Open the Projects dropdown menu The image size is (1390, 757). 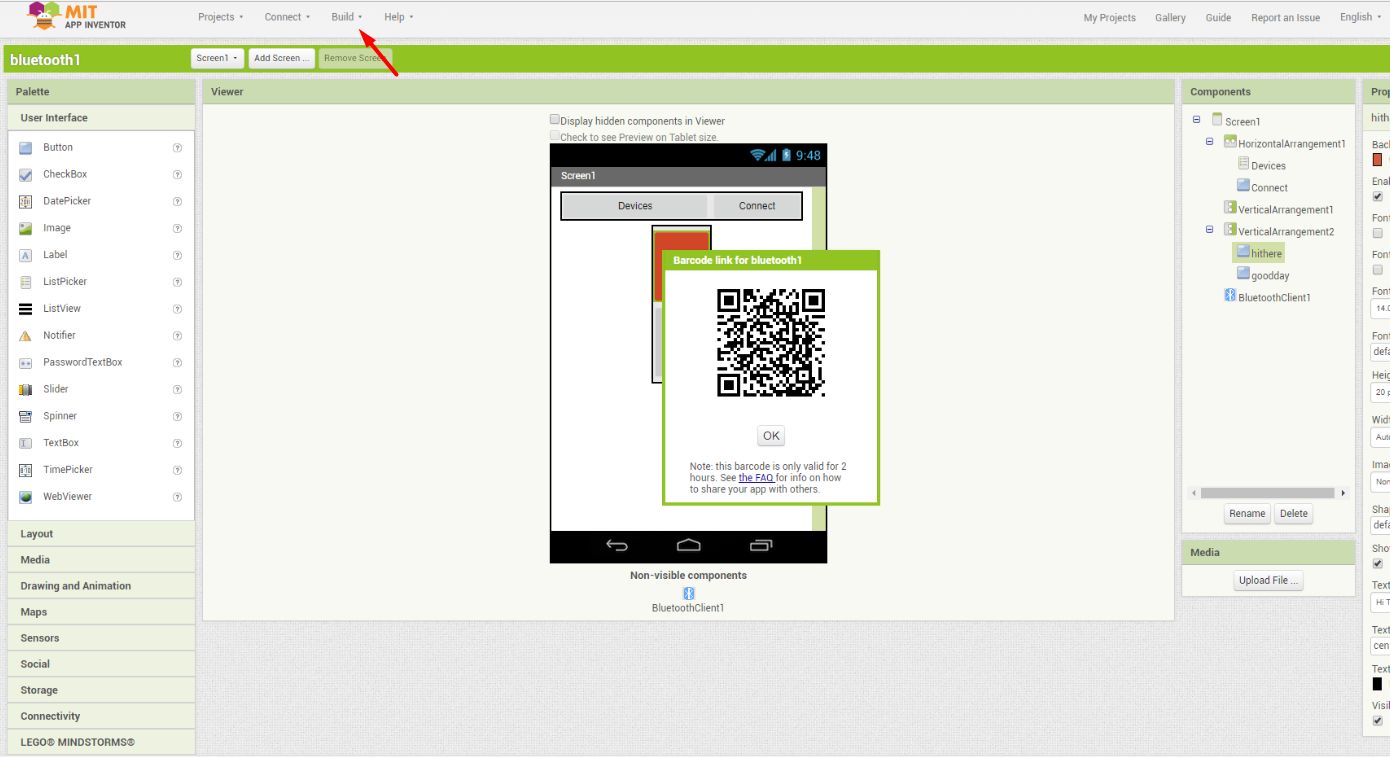click(220, 17)
